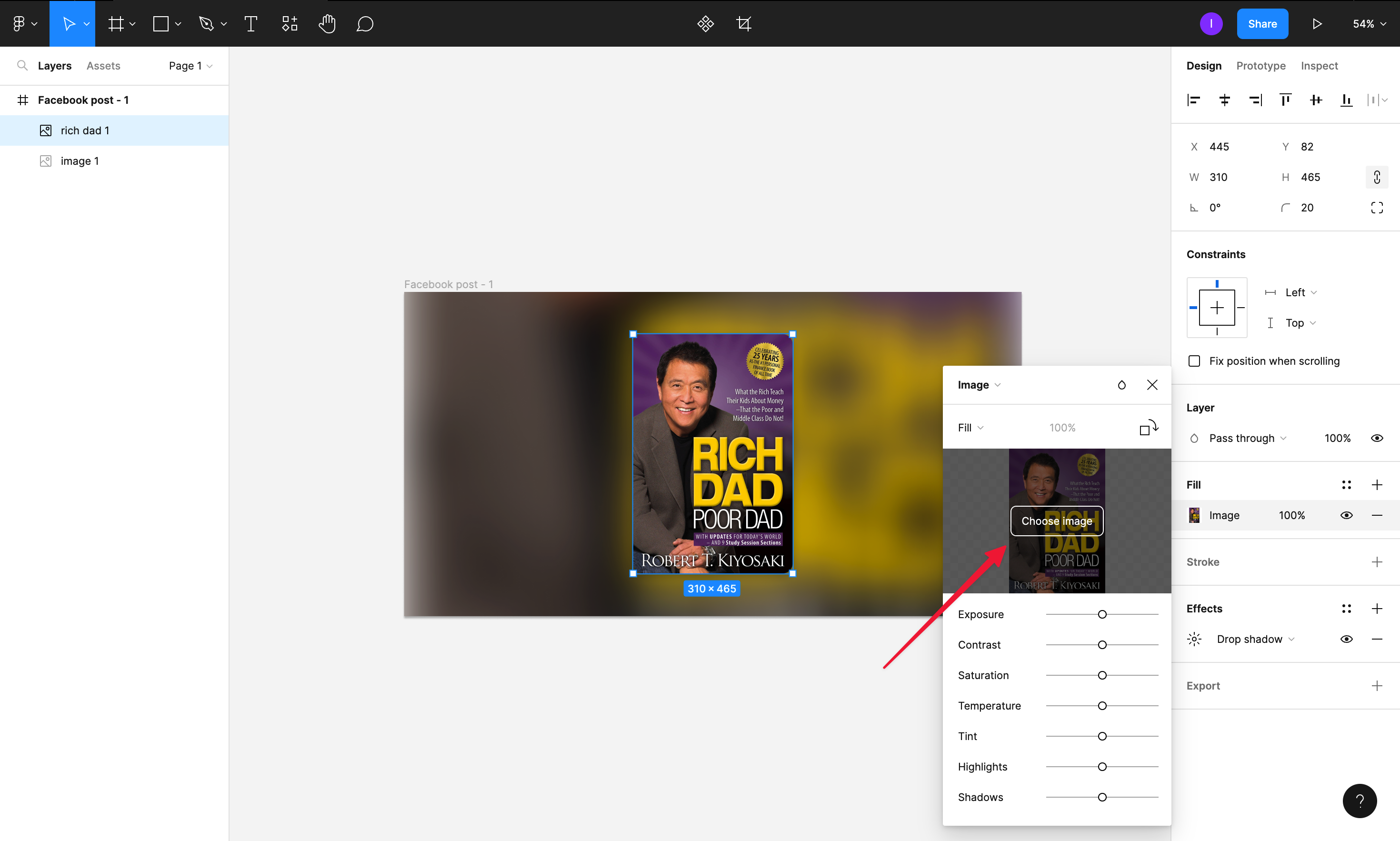Switch to the Layers tab
The width and height of the screenshot is (1400, 841).
pos(54,66)
